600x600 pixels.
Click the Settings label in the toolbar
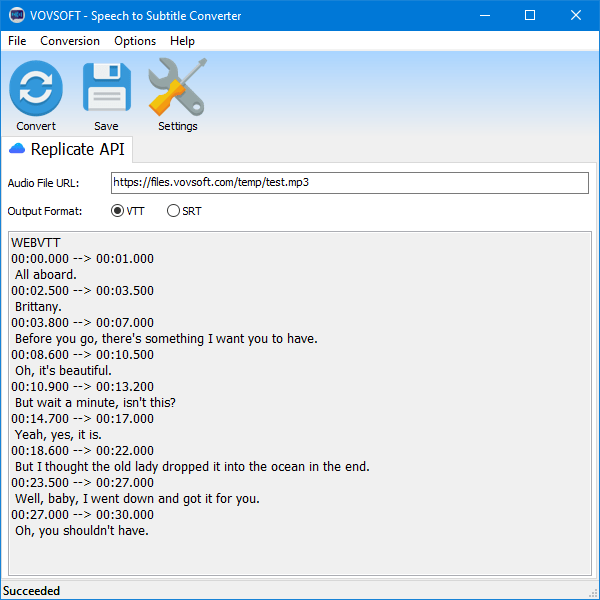coord(177,126)
